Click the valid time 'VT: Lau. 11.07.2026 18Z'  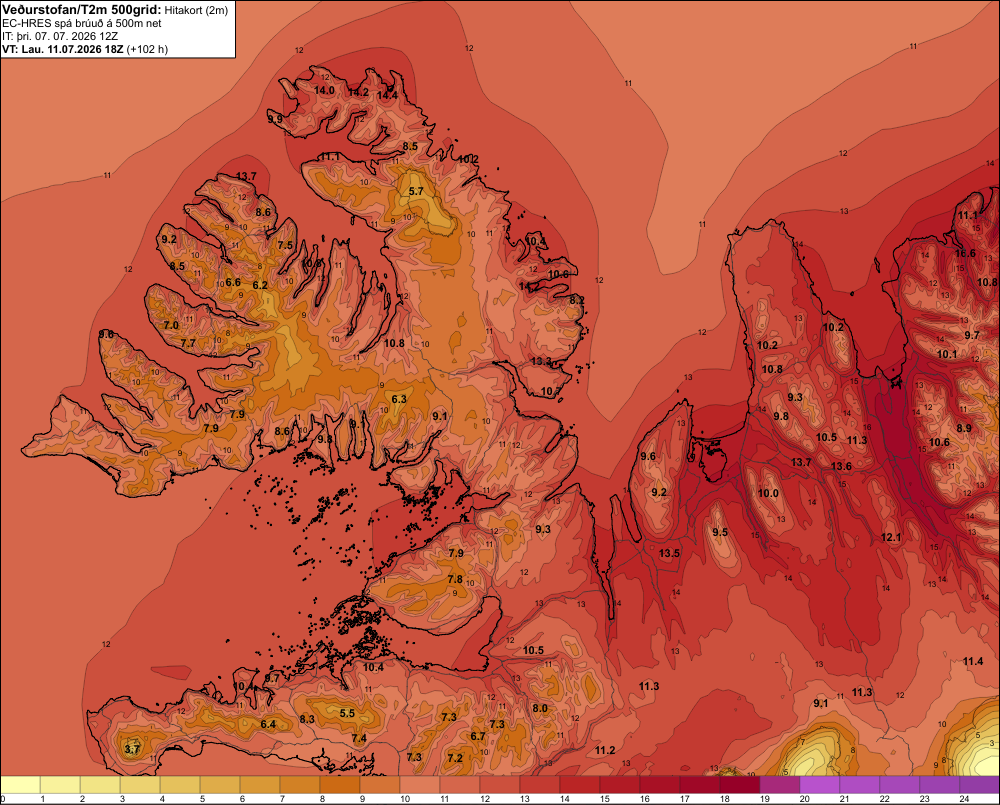(63, 49)
